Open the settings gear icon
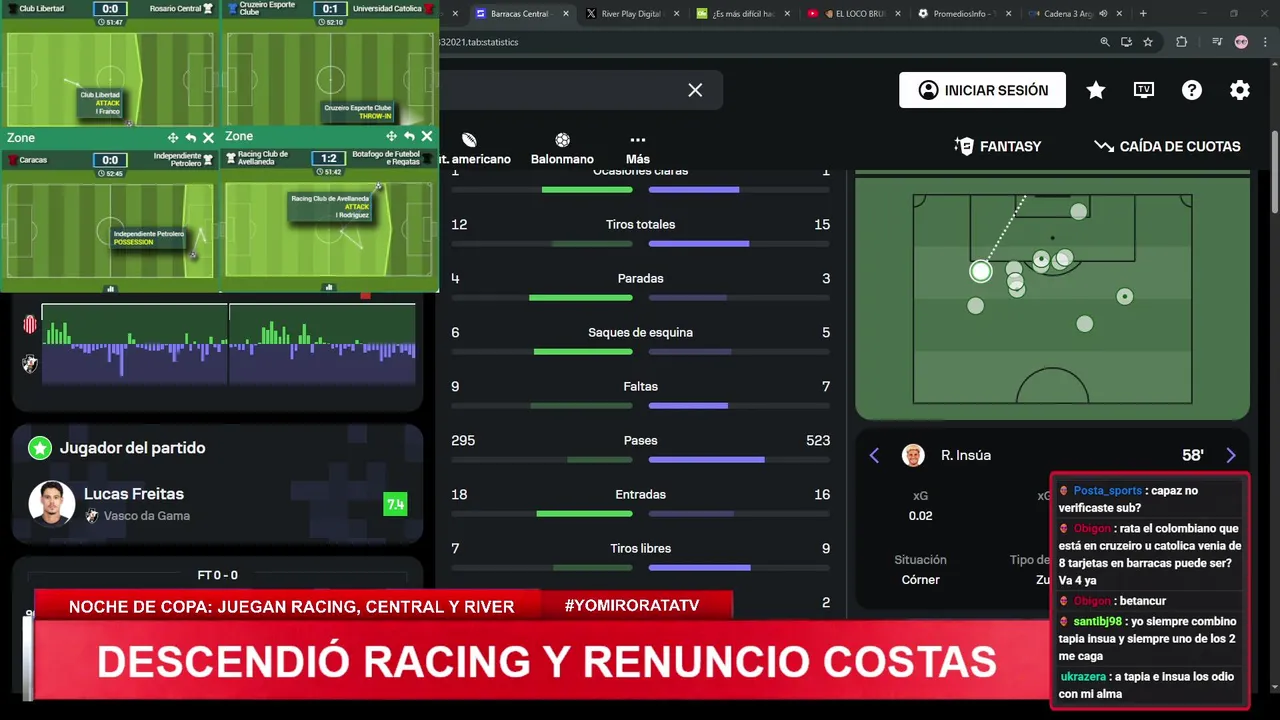Screen dimensions: 1280x720 coord(1240,90)
